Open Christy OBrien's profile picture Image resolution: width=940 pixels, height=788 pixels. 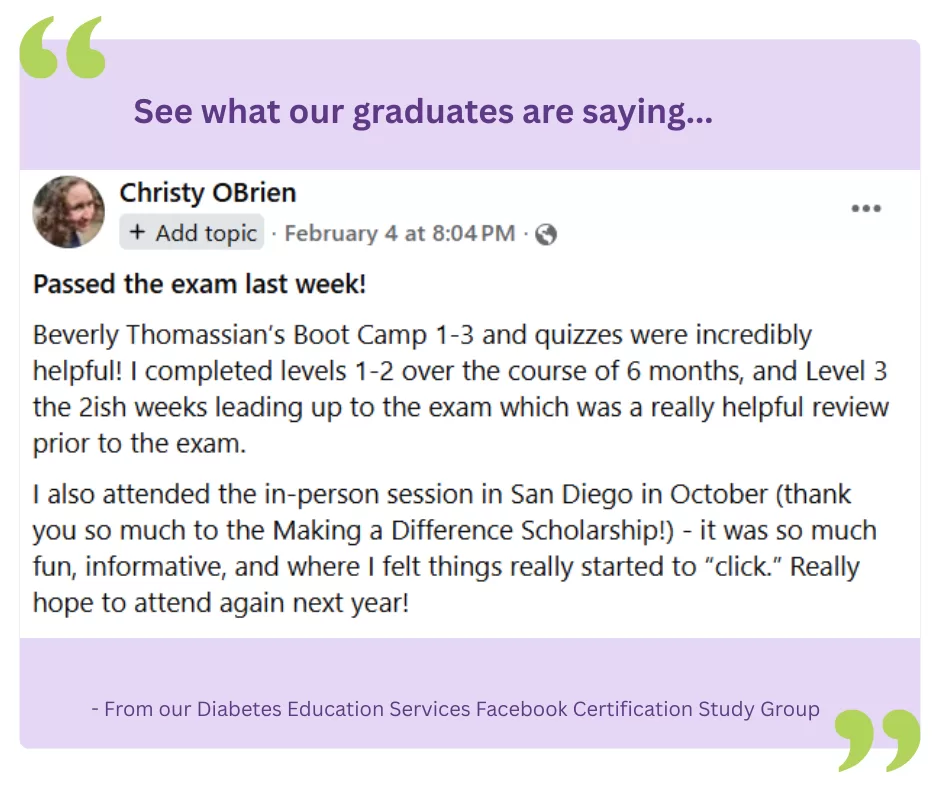coord(69,212)
